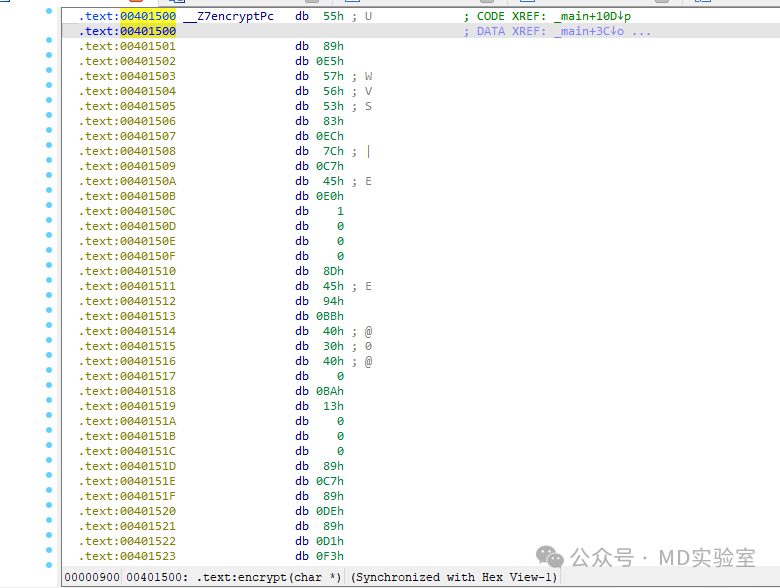Click the address .text:0040150C
Screen dimensions: 780x588
127,211
